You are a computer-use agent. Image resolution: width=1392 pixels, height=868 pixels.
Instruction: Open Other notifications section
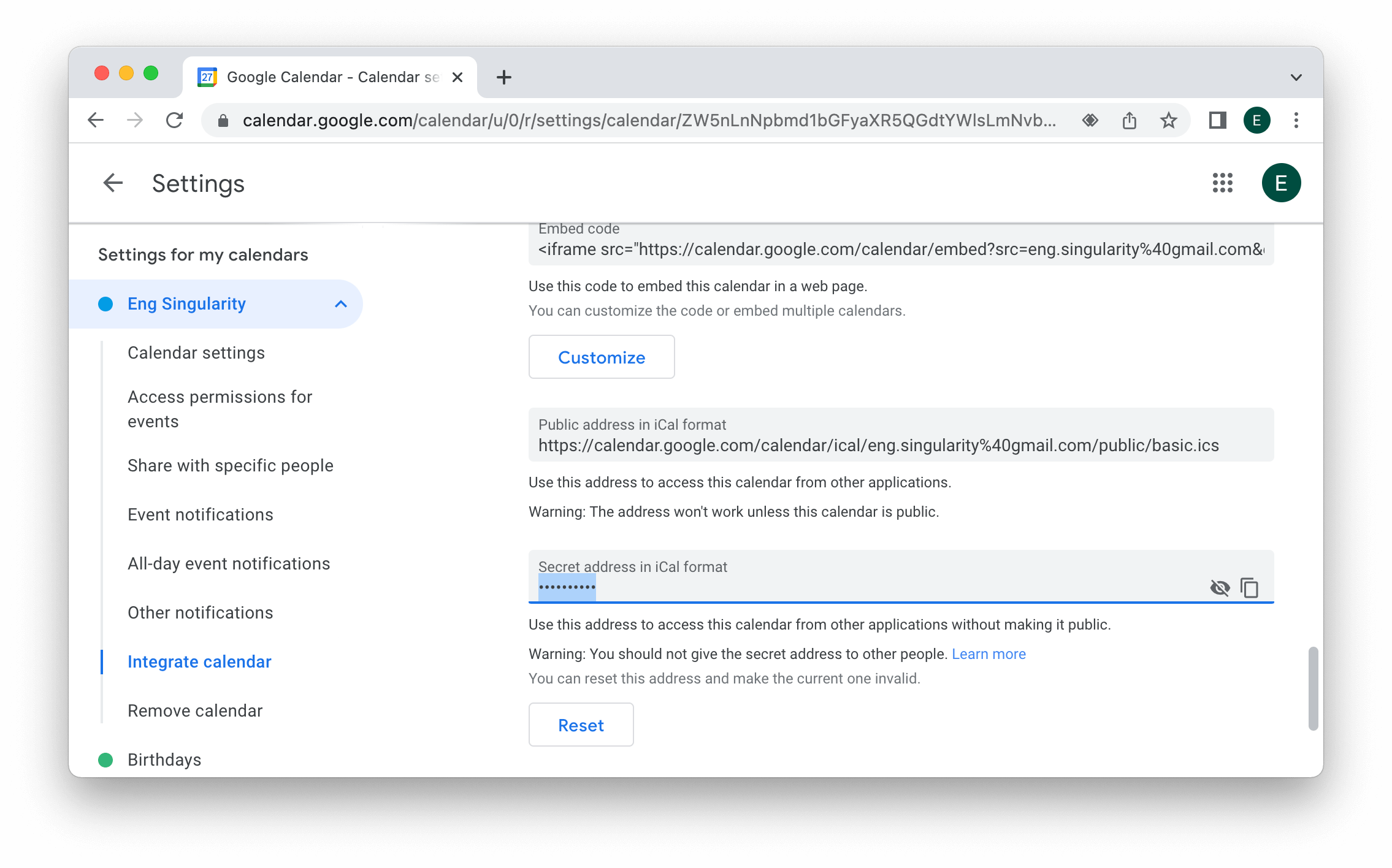[201, 613]
